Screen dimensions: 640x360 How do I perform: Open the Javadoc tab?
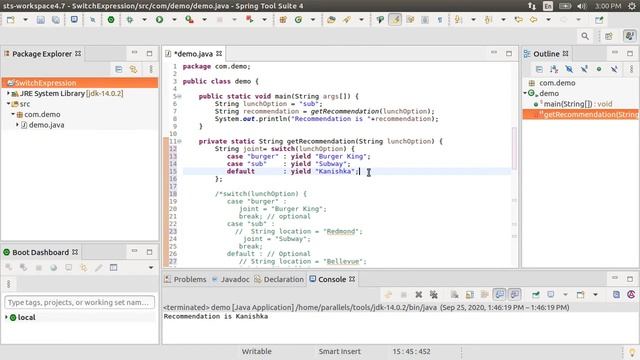(x=231, y=280)
